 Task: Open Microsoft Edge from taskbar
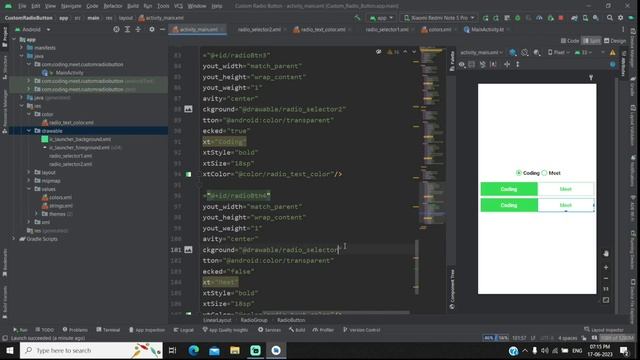pos(193,350)
